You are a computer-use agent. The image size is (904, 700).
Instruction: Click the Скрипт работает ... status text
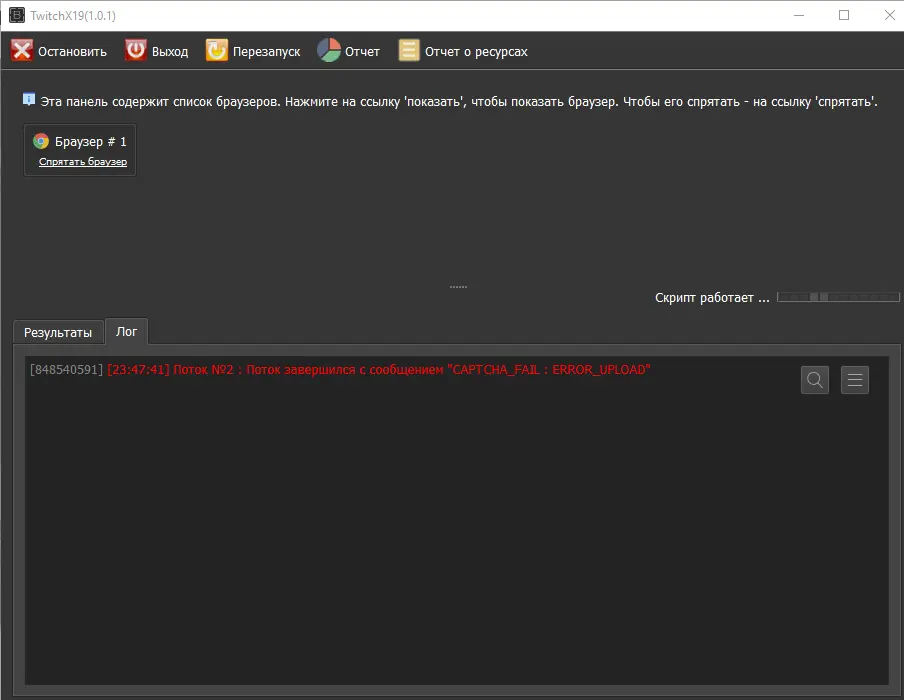tap(712, 298)
